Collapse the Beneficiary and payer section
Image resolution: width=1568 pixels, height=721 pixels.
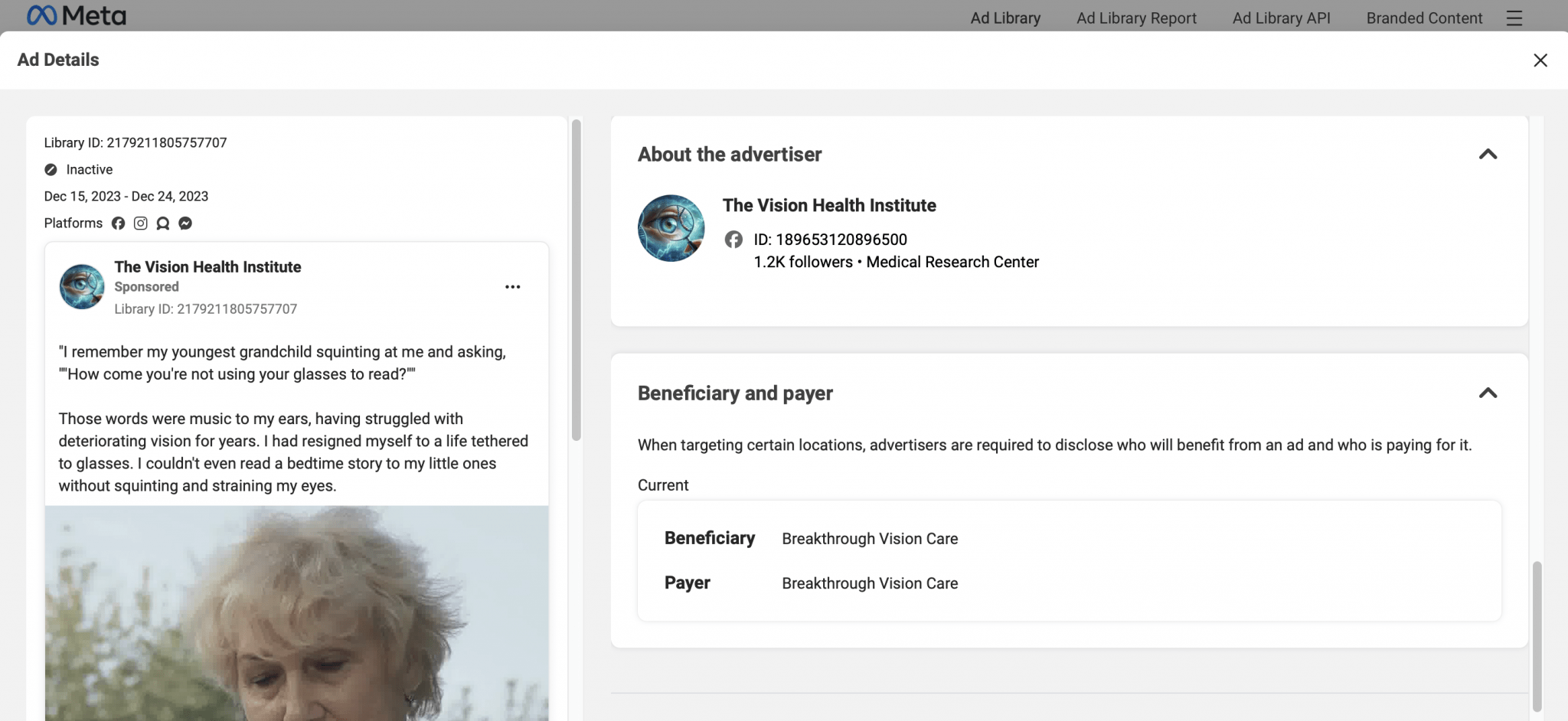(x=1487, y=393)
